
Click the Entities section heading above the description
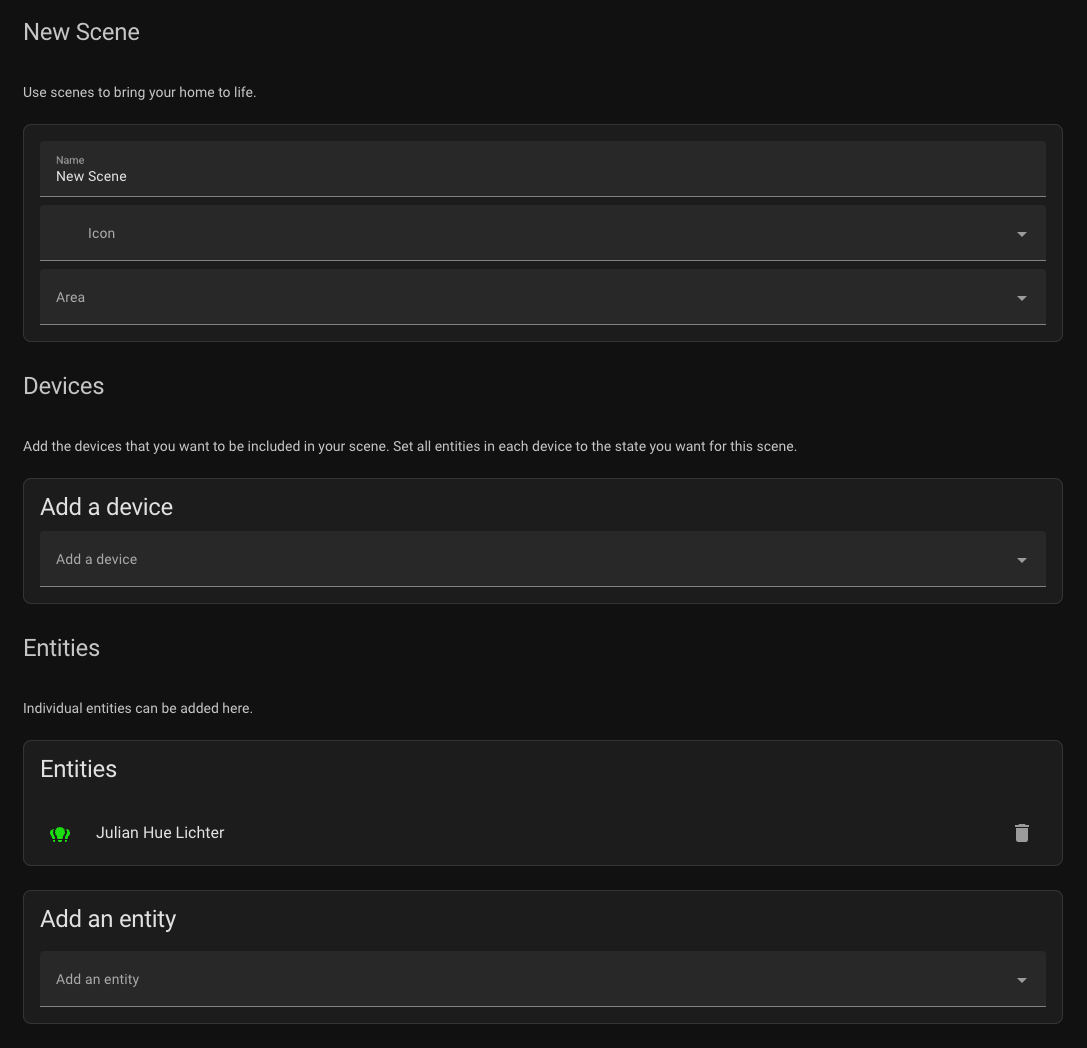tap(62, 648)
